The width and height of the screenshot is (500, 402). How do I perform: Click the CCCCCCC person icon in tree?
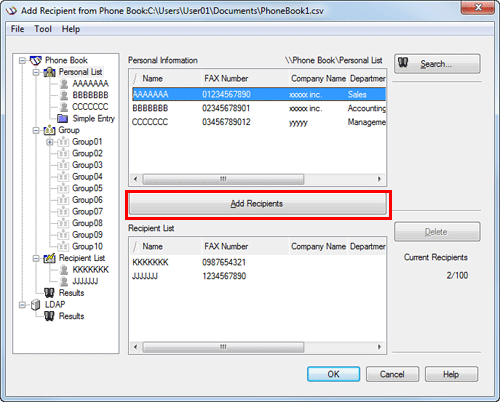pos(64,107)
